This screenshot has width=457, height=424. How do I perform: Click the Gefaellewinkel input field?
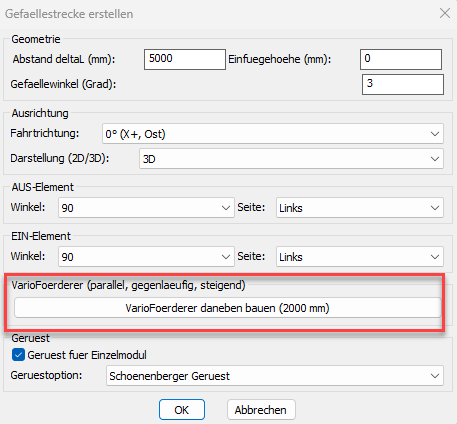coord(403,84)
